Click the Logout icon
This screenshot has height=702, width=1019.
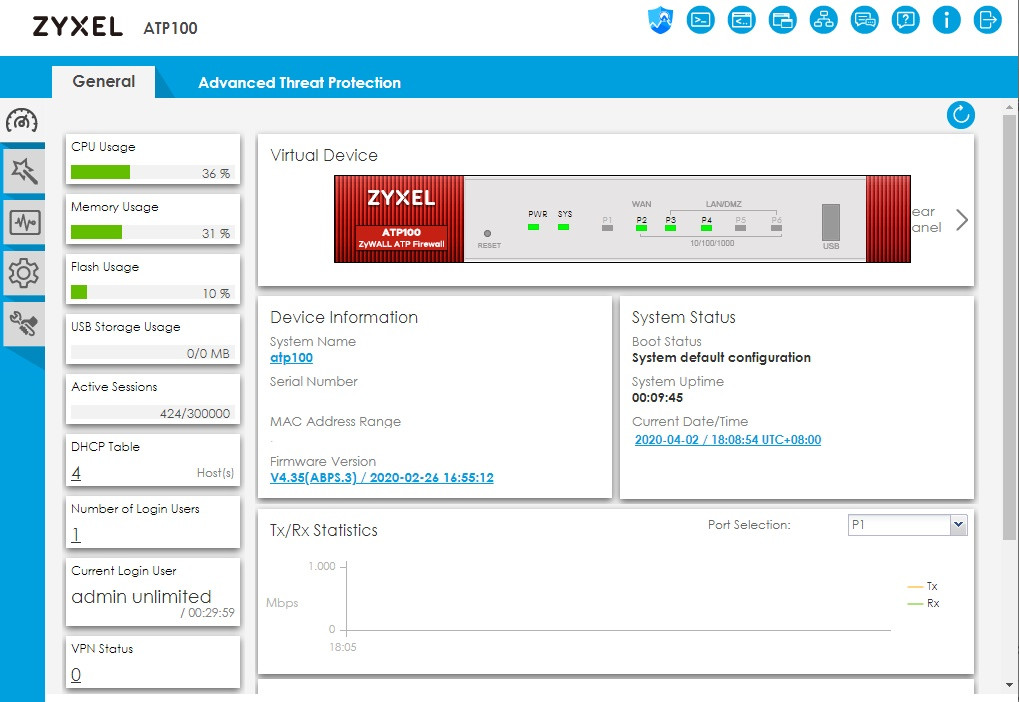pos(987,20)
